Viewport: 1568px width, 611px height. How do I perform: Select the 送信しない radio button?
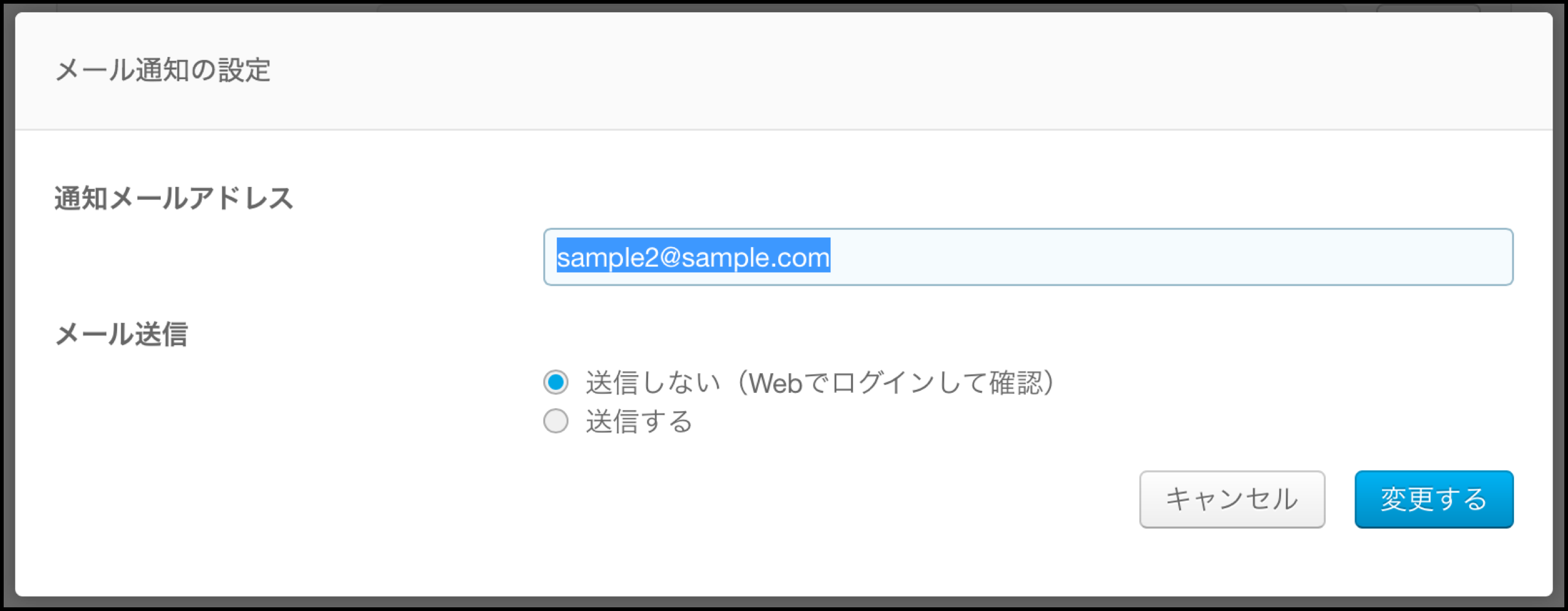556,382
